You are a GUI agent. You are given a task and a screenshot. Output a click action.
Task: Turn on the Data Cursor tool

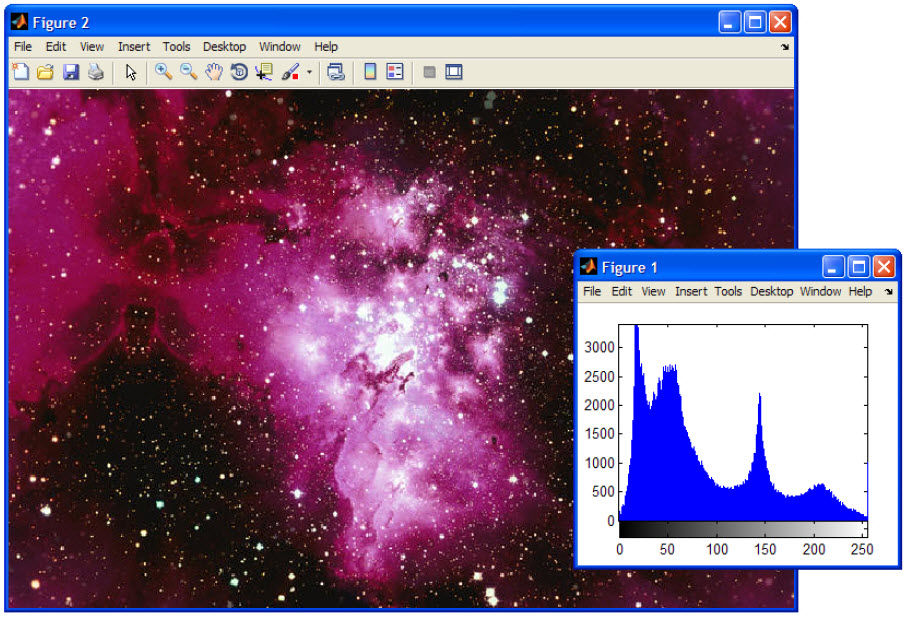tap(262, 71)
